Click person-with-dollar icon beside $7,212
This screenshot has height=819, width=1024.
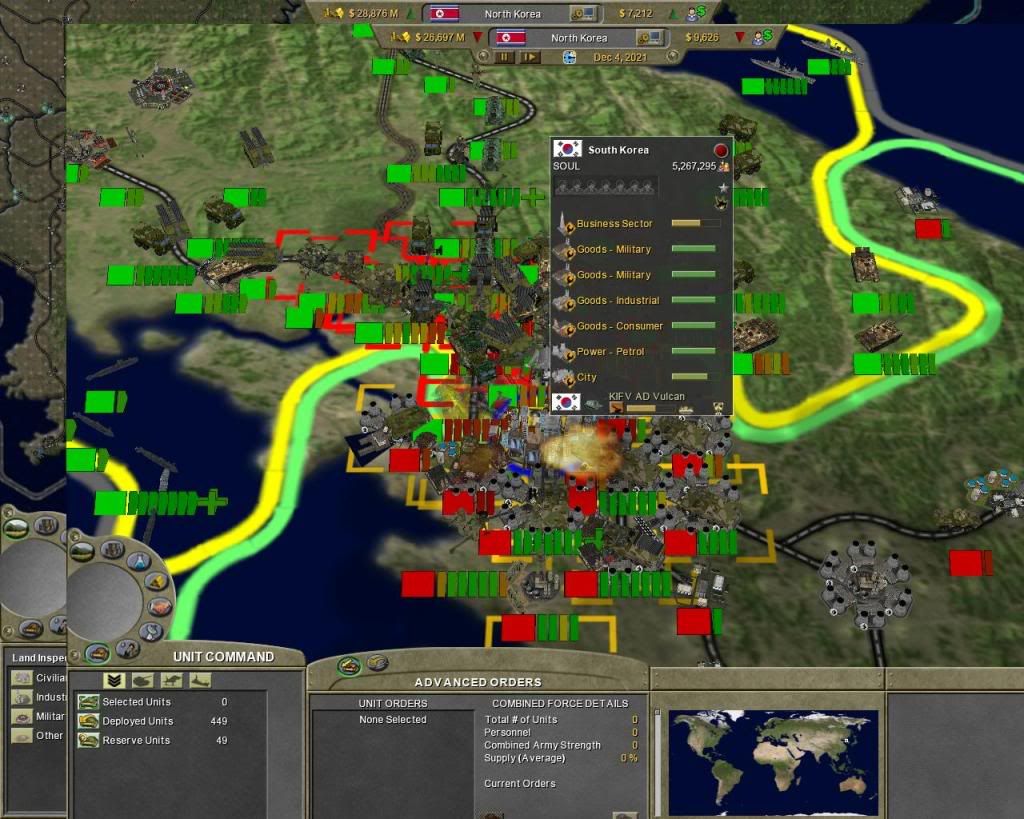pyautogui.click(x=696, y=12)
